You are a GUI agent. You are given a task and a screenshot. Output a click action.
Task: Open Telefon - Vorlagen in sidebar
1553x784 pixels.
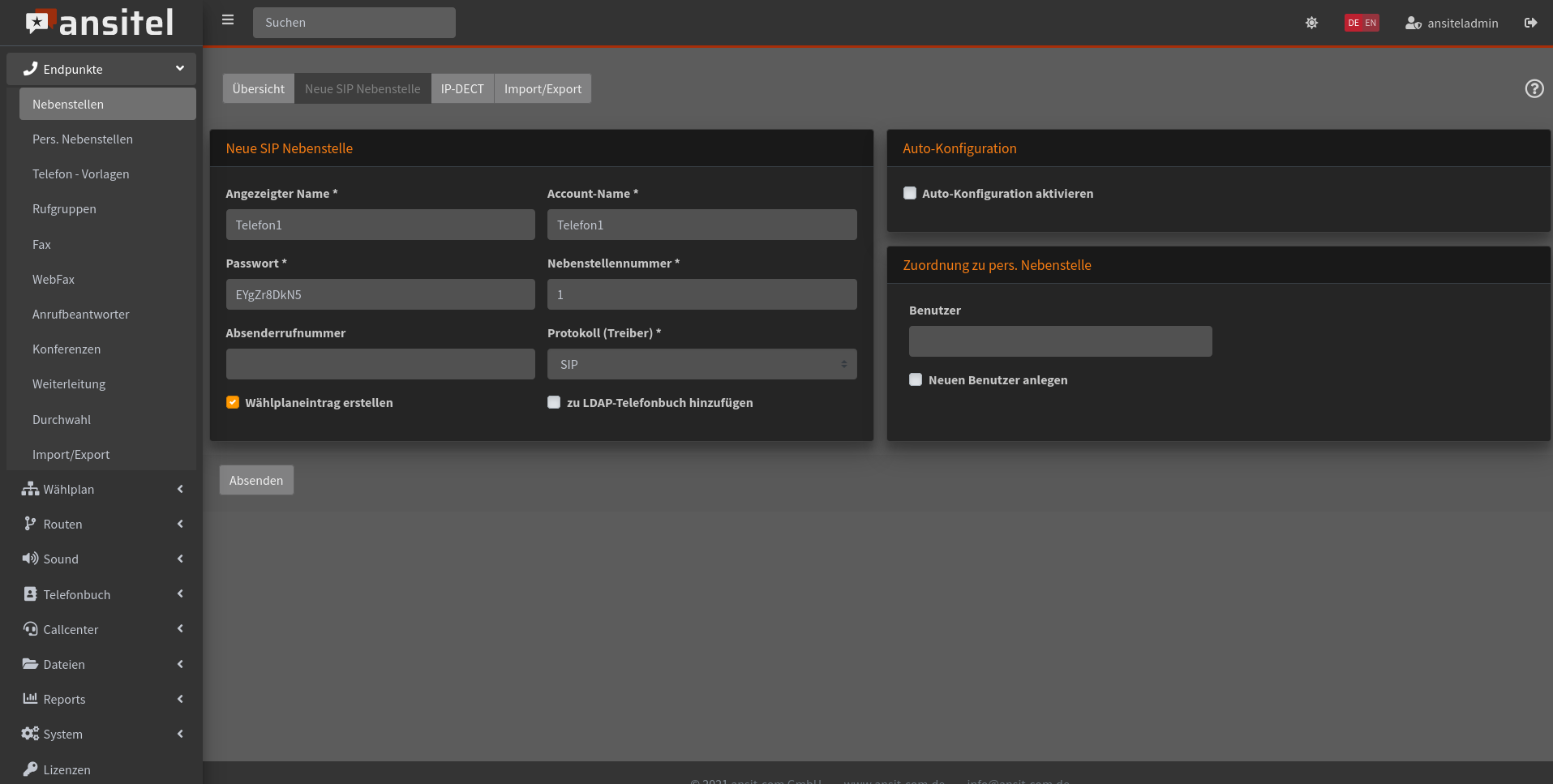(81, 174)
